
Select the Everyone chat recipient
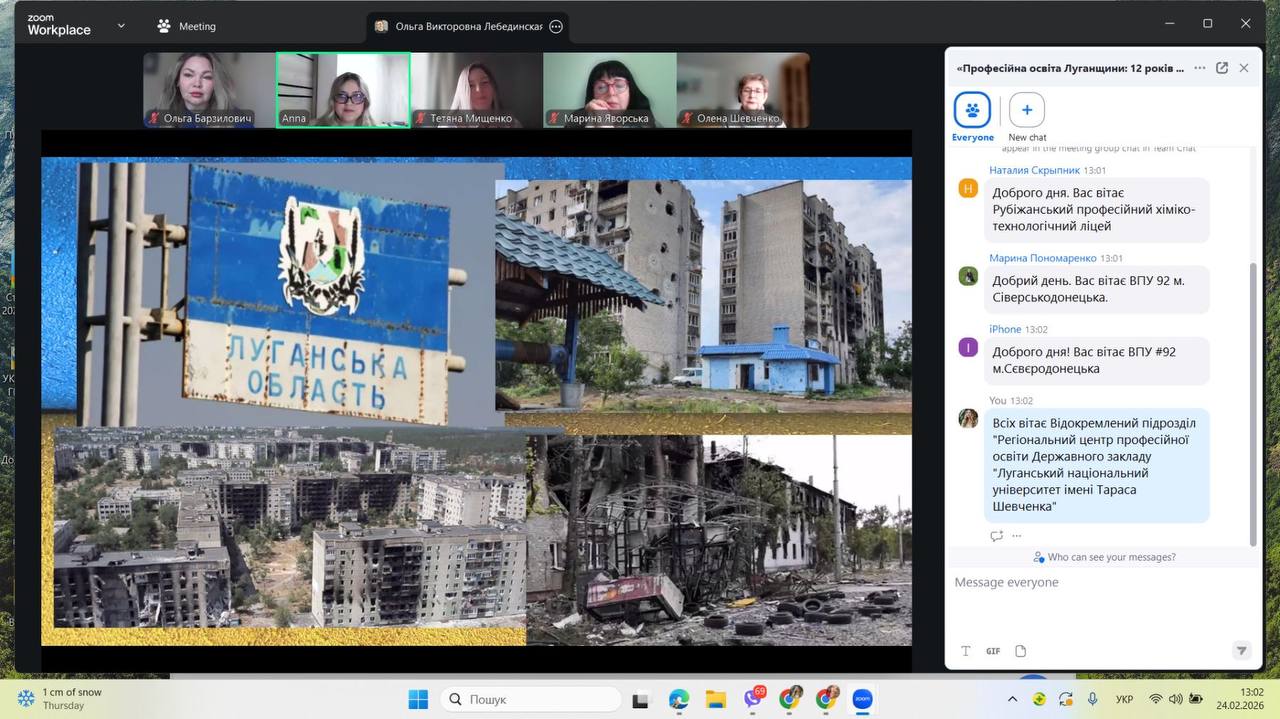(x=972, y=110)
